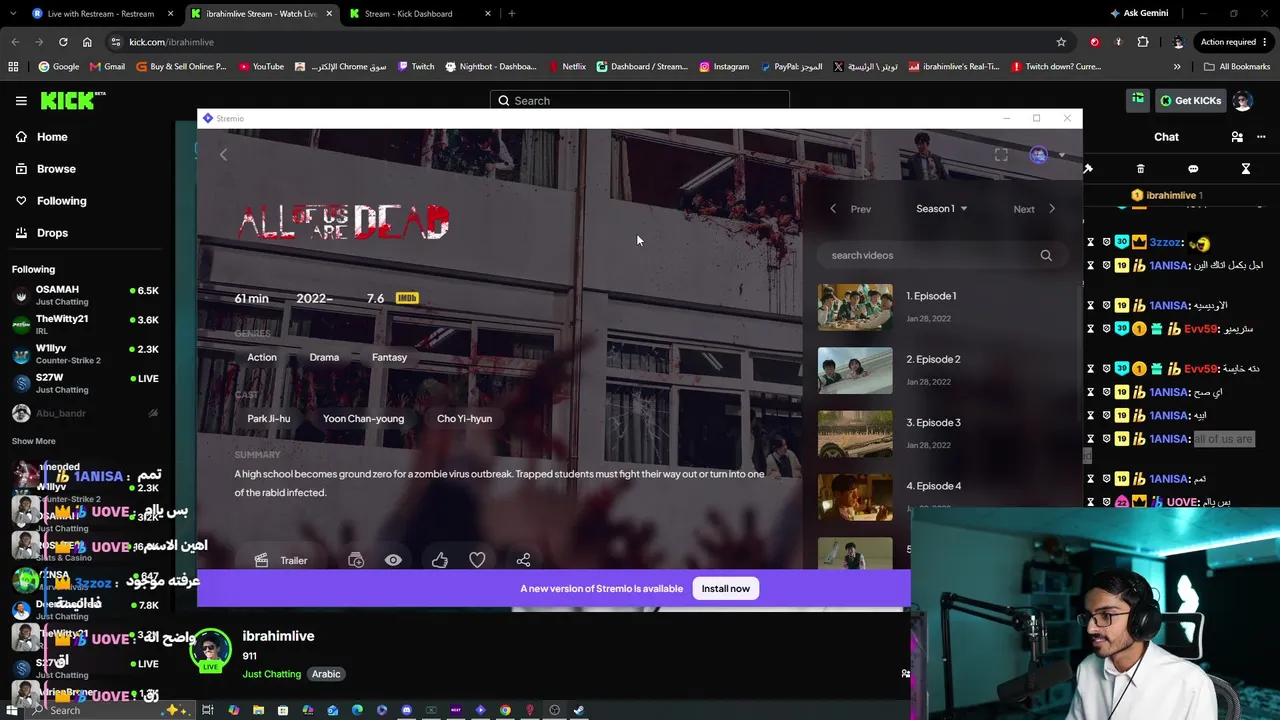Expand the bookmarks overflow chevron
The height and width of the screenshot is (720, 1280).
coord(1177,67)
